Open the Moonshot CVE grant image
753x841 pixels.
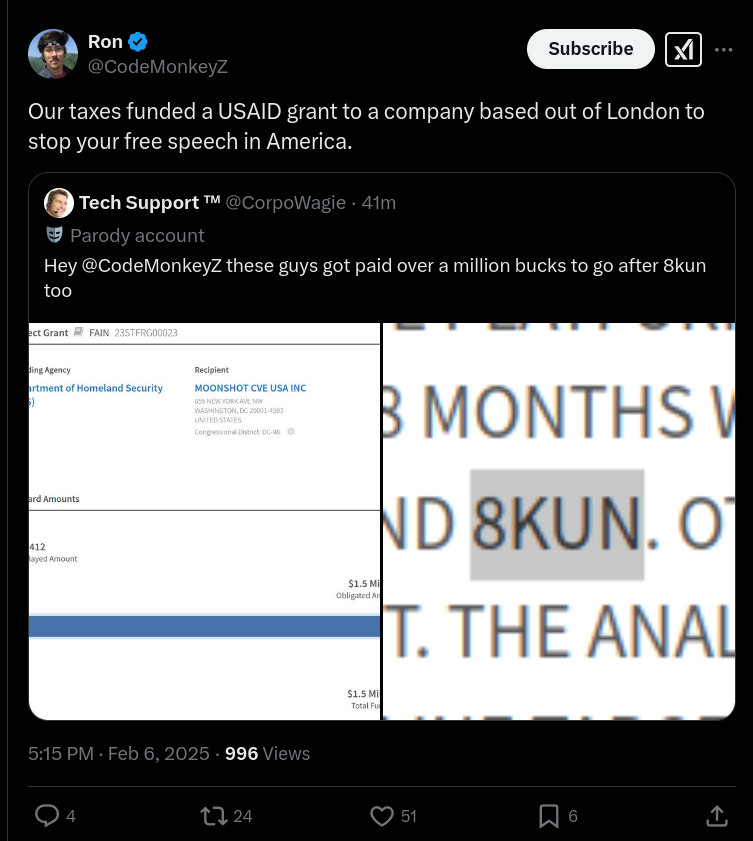click(x=204, y=521)
